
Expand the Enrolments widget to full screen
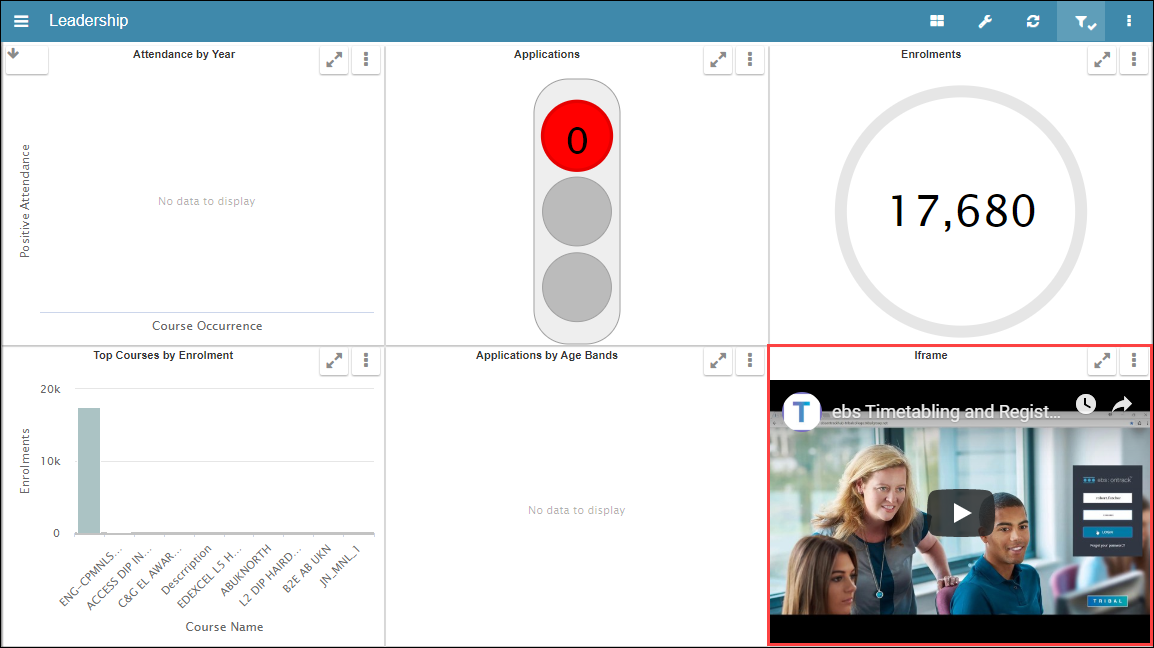click(1101, 59)
